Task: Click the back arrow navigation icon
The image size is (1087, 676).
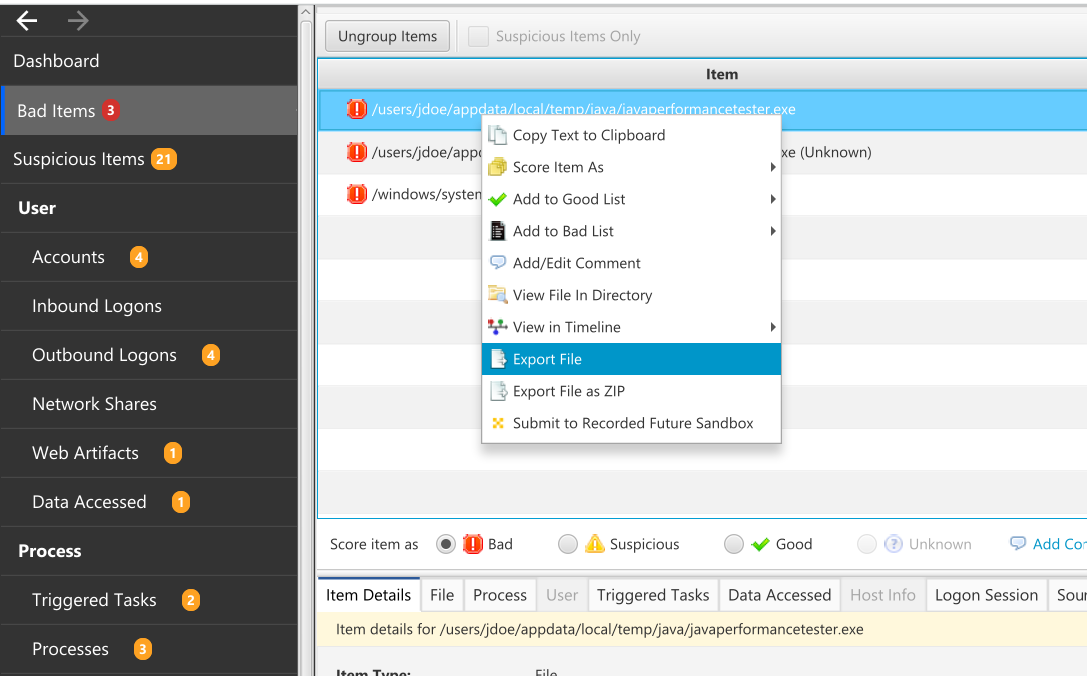Action: pyautogui.click(x=27, y=20)
